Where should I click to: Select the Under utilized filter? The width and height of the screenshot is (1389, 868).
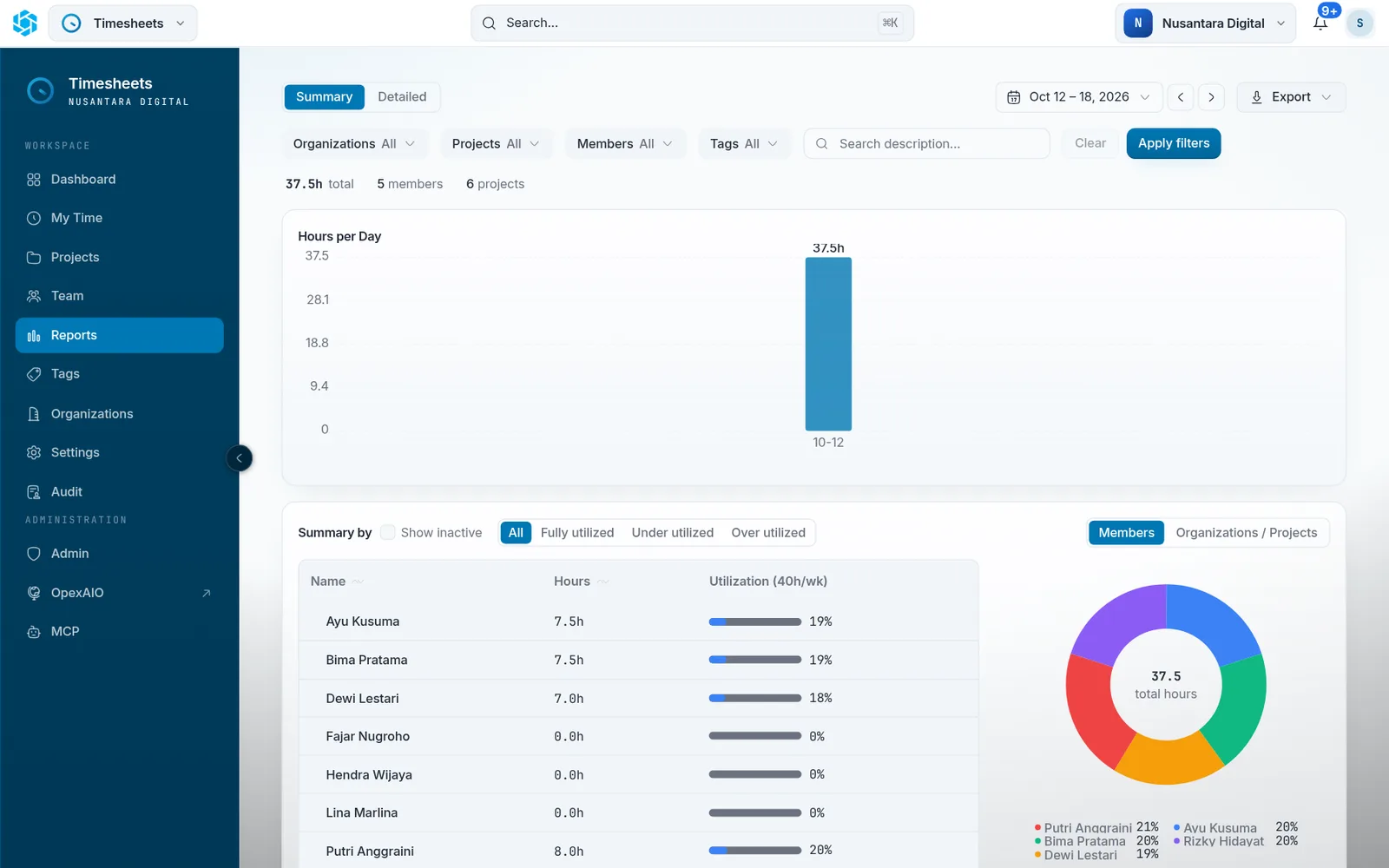point(673,533)
